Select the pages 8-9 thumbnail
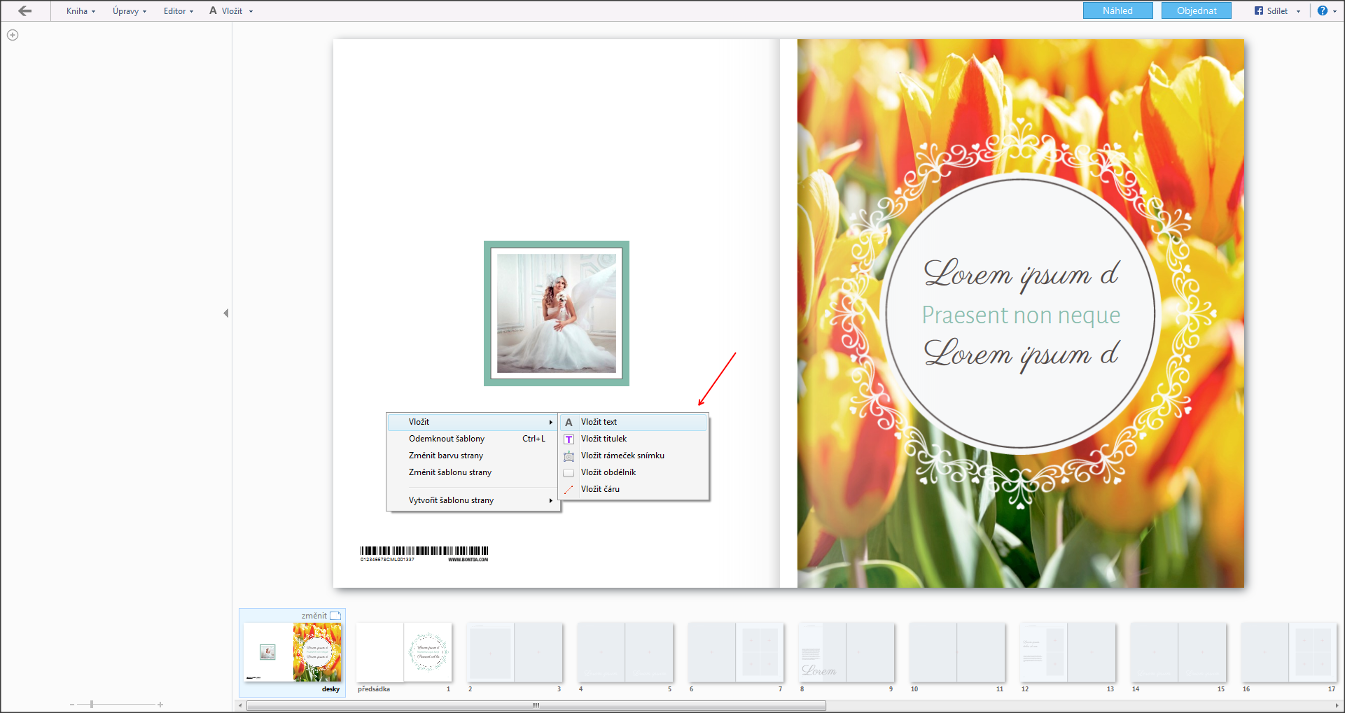The image size is (1345, 713). (846, 653)
